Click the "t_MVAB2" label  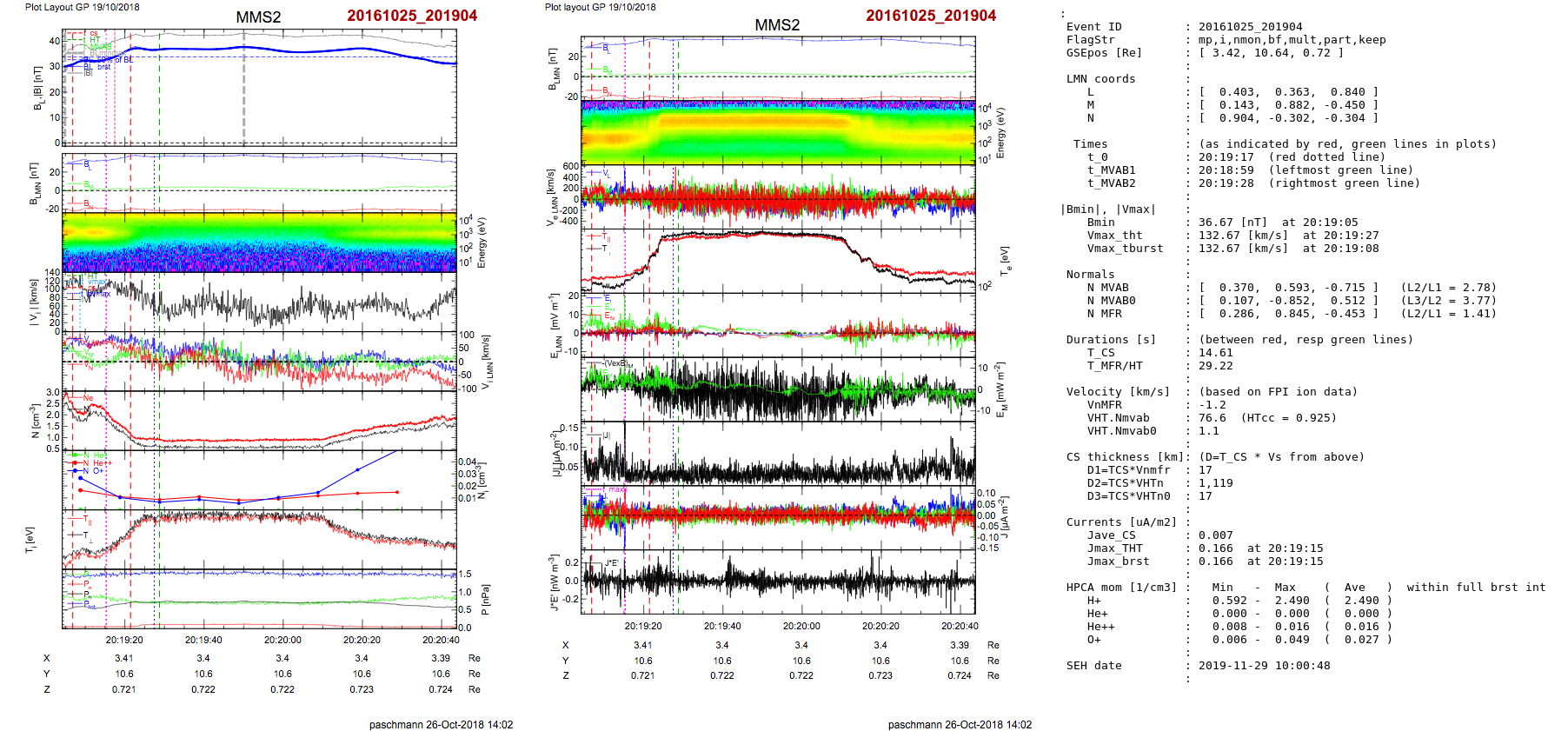click(x=1112, y=183)
